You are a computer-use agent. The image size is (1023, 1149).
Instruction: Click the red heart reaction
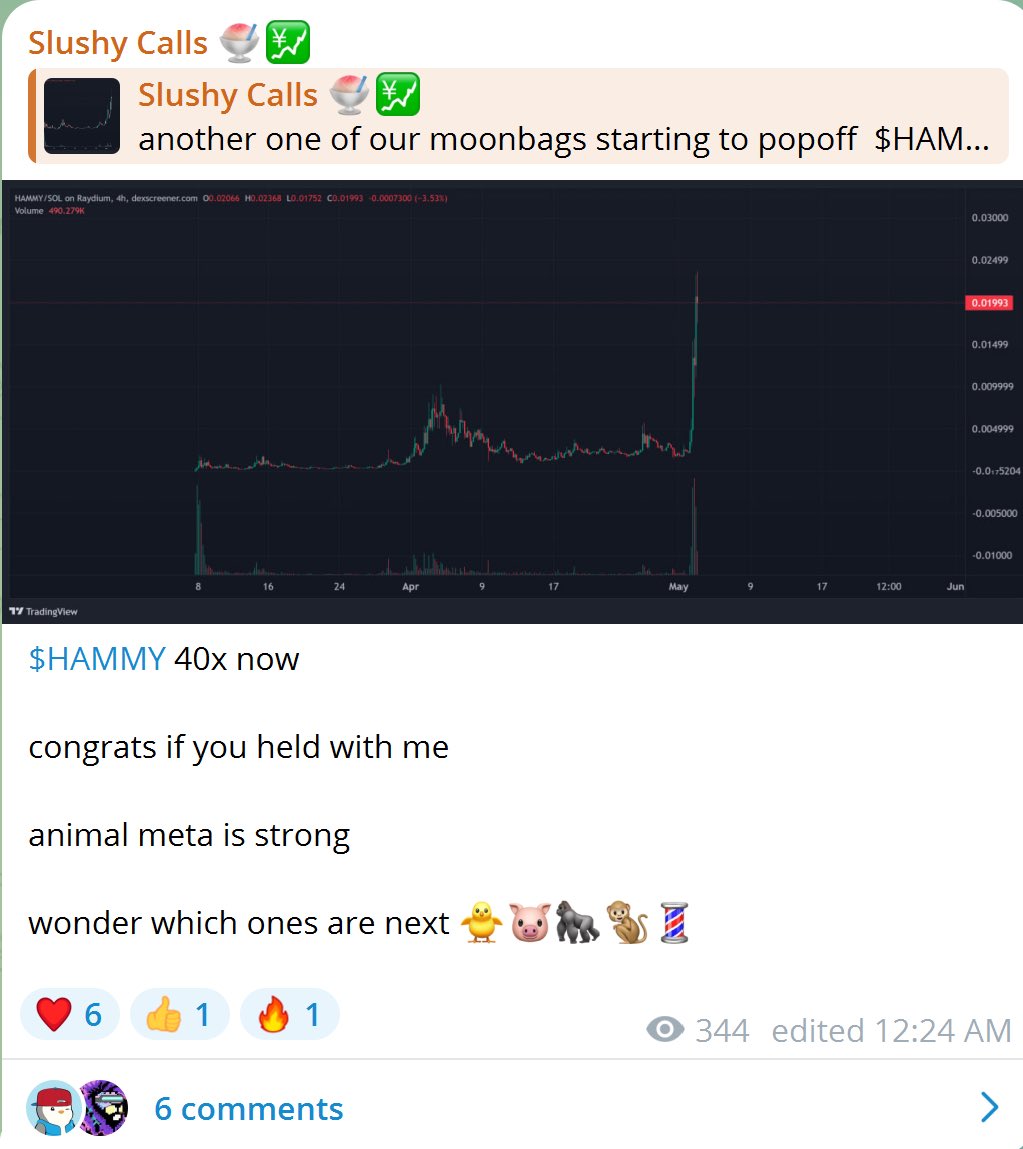70,1015
